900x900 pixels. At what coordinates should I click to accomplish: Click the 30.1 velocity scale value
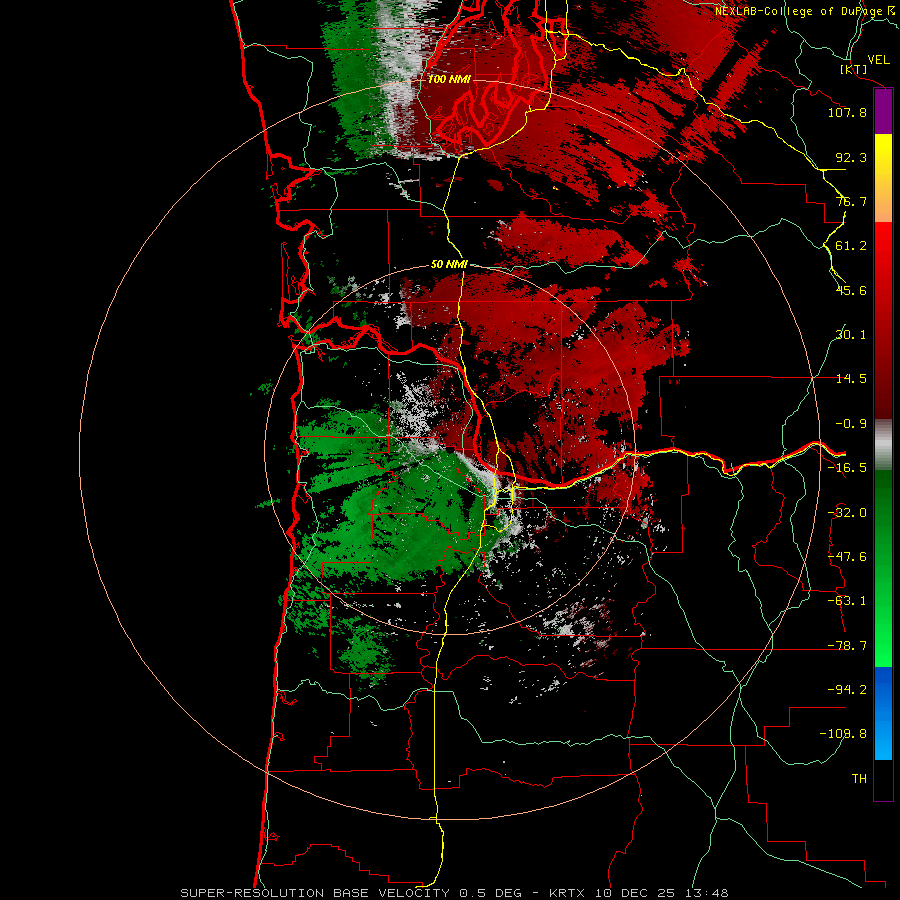pyautogui.click(x=851, y=335)
